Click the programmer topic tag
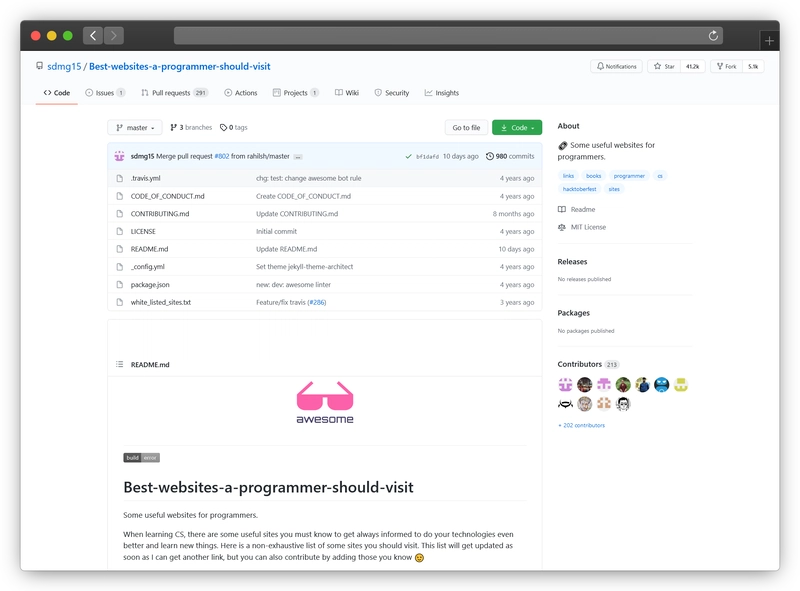The height and width of the screenshot is (591, 800). pos(629,176)
